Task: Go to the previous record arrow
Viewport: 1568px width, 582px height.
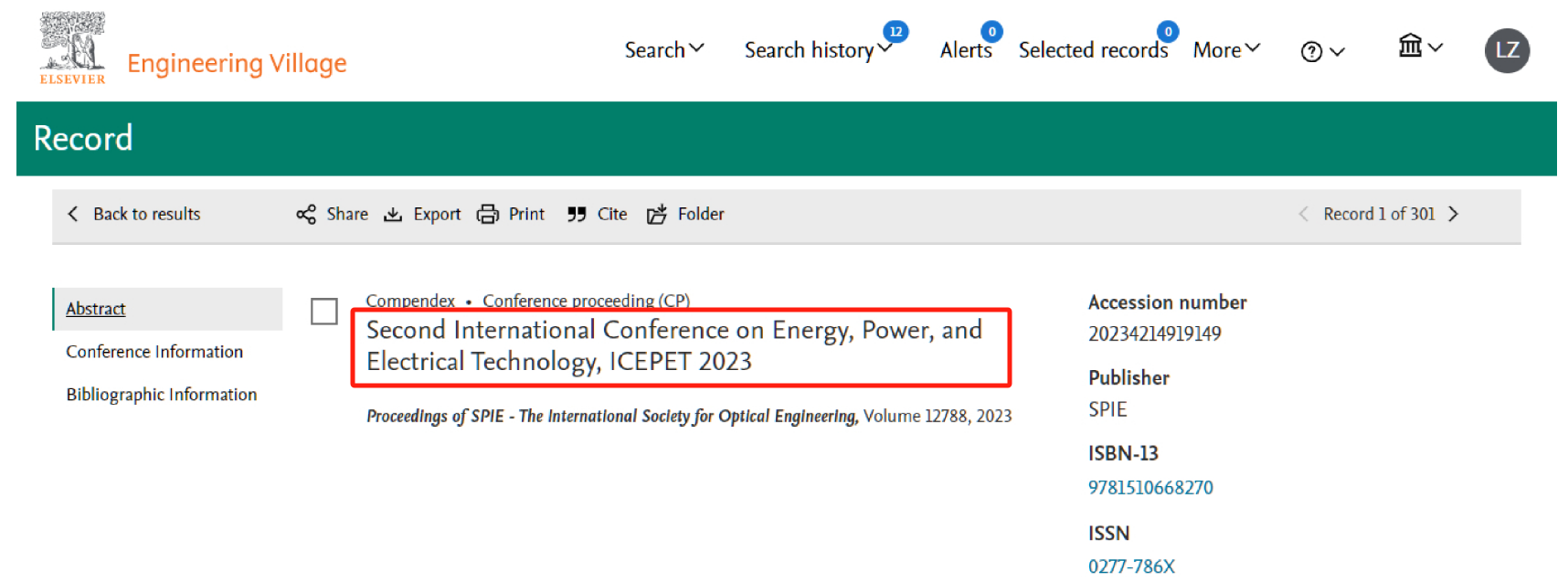Action: pos(1303,214)
